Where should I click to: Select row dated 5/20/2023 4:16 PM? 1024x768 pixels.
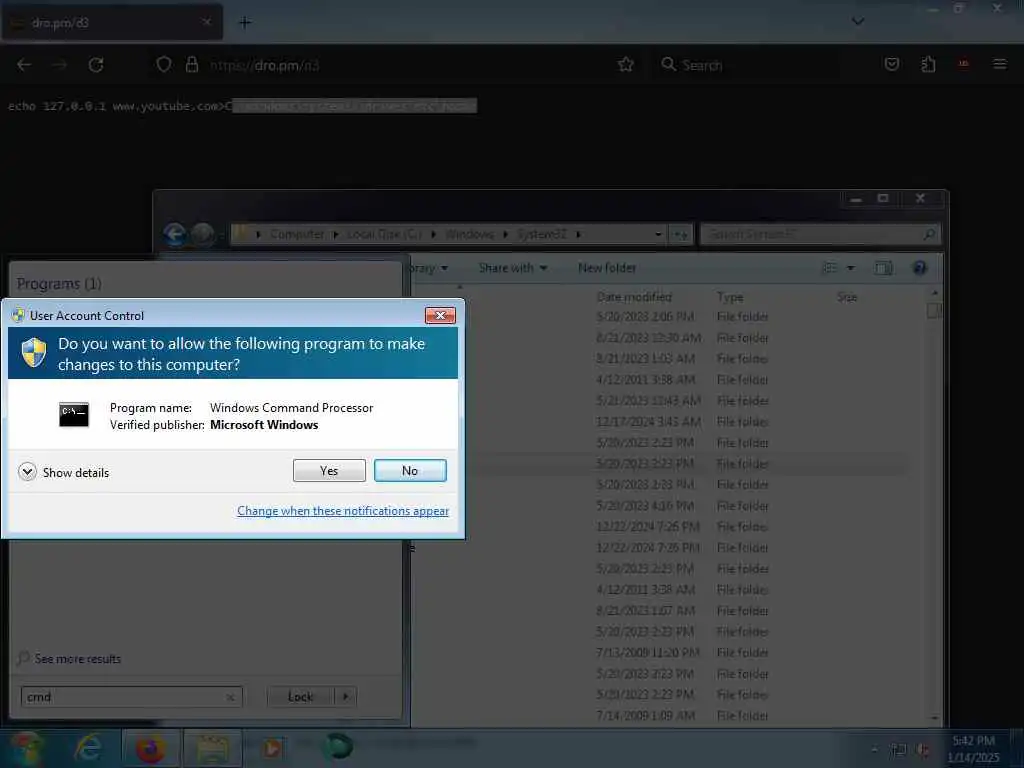pos(660,505)
